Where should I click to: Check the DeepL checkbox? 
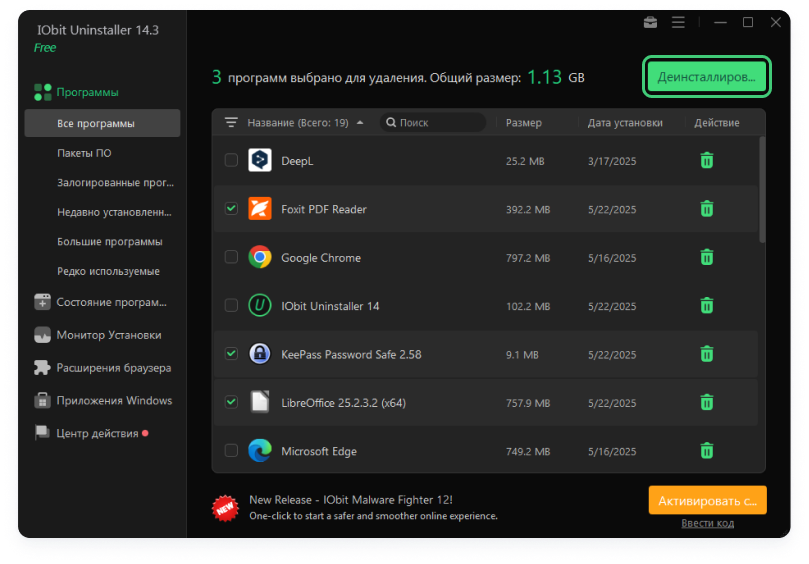click(231, 160)
